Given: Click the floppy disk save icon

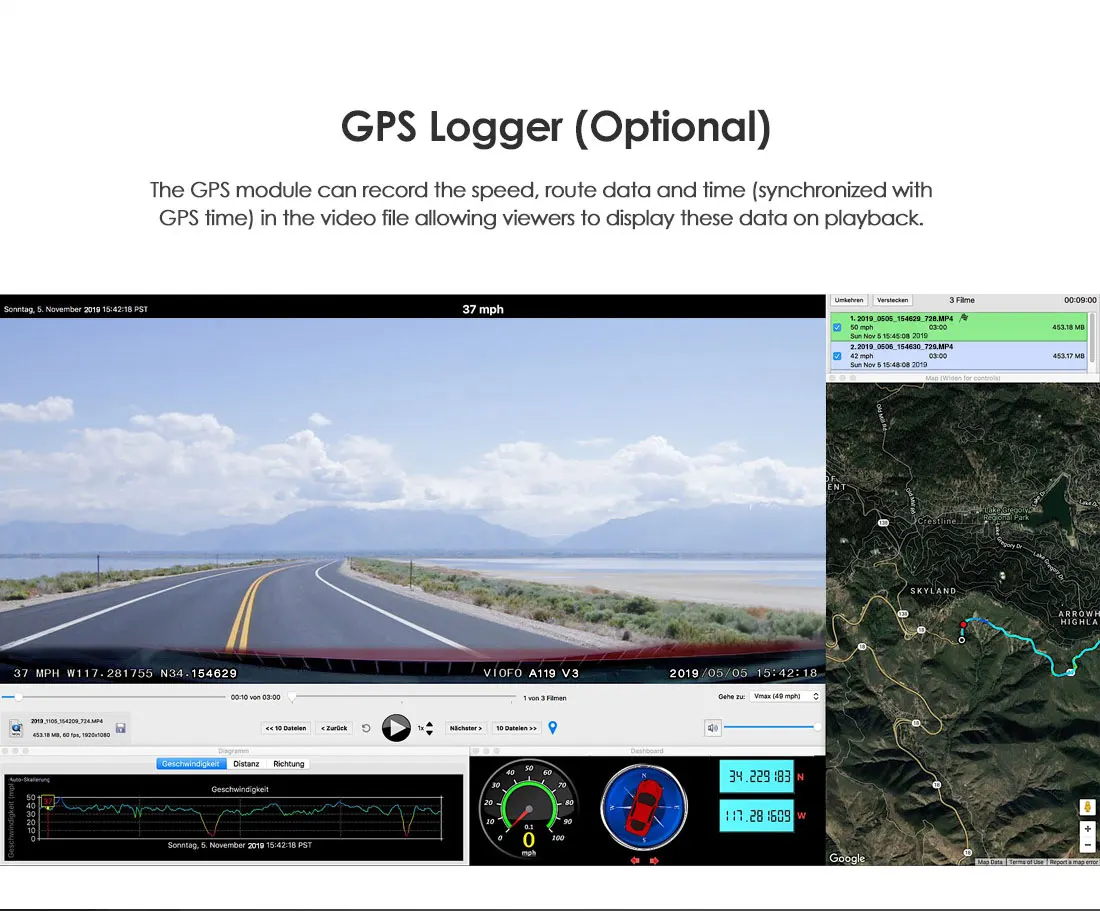Looking at the screenshot, I should click(121, 728).
